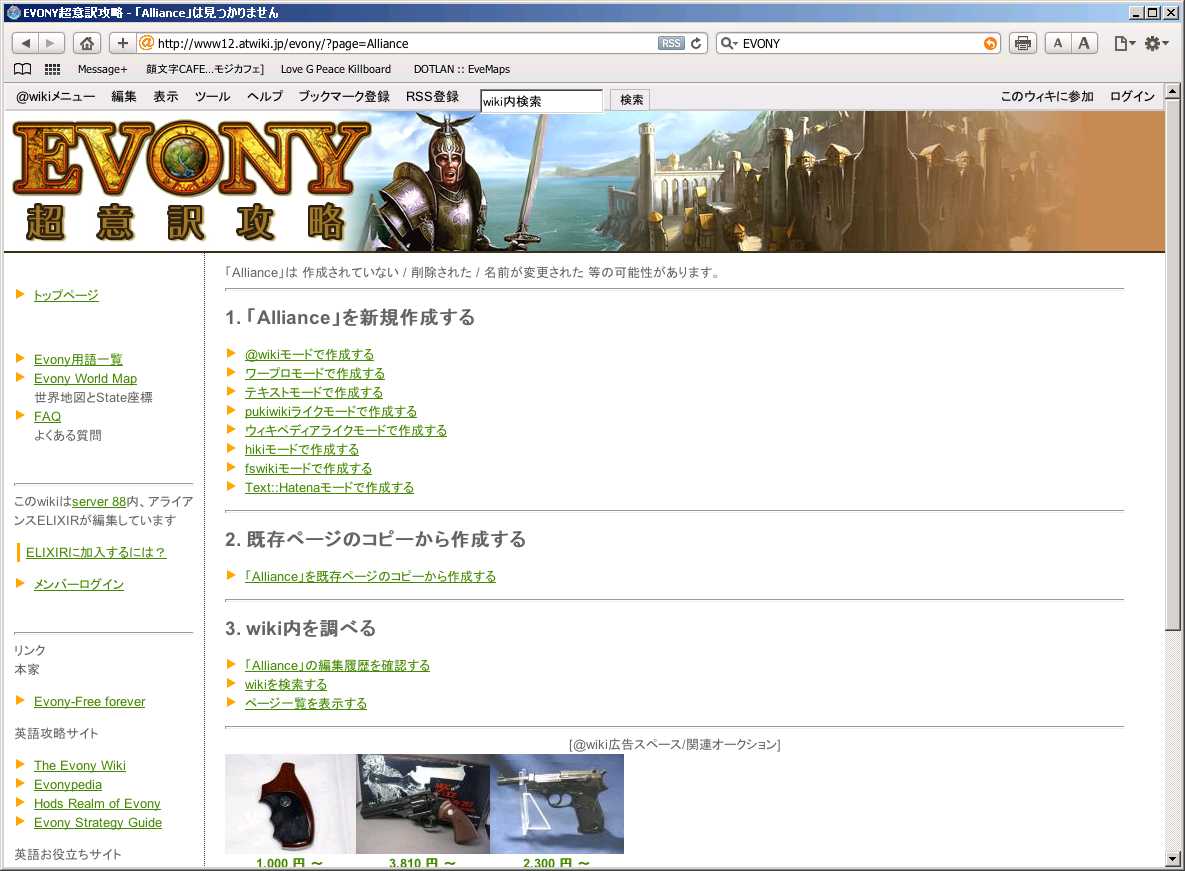This screenshot has height=871, width=1185.
Task: Increase text size with large A button
Action: (1084, 44)
